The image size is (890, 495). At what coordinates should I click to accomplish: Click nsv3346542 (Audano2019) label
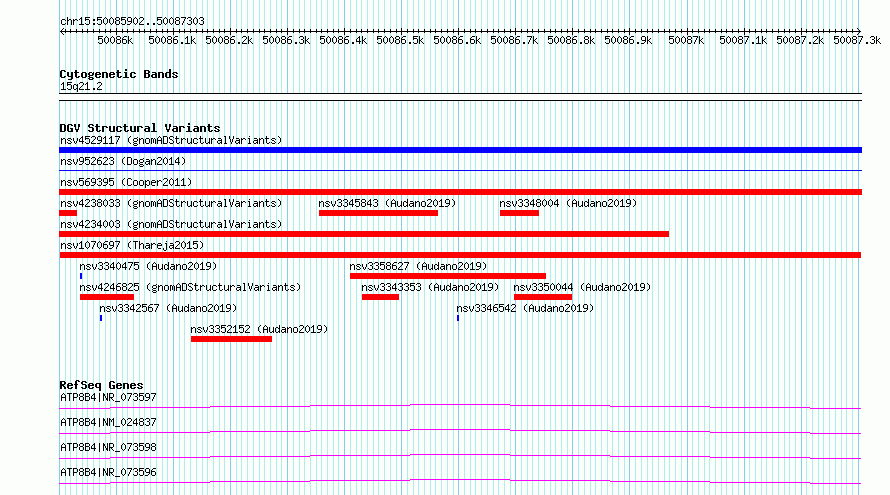[x=525, y=308]
